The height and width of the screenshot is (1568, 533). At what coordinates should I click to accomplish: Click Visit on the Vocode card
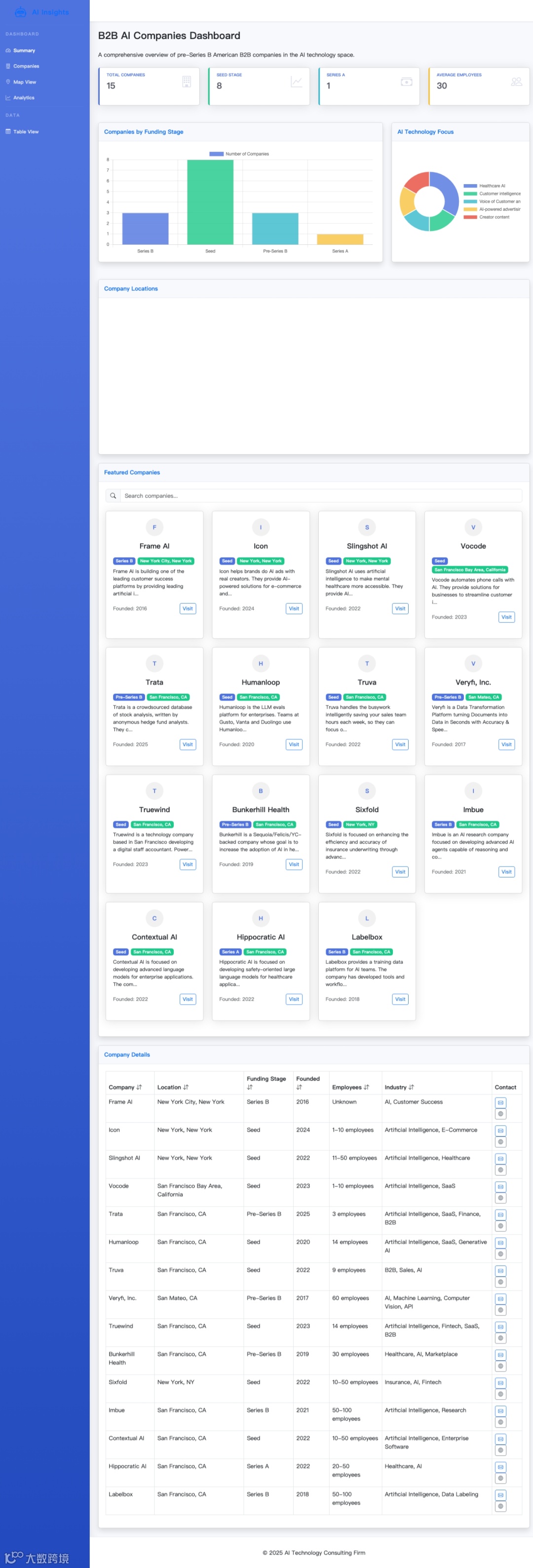(506, 617)
